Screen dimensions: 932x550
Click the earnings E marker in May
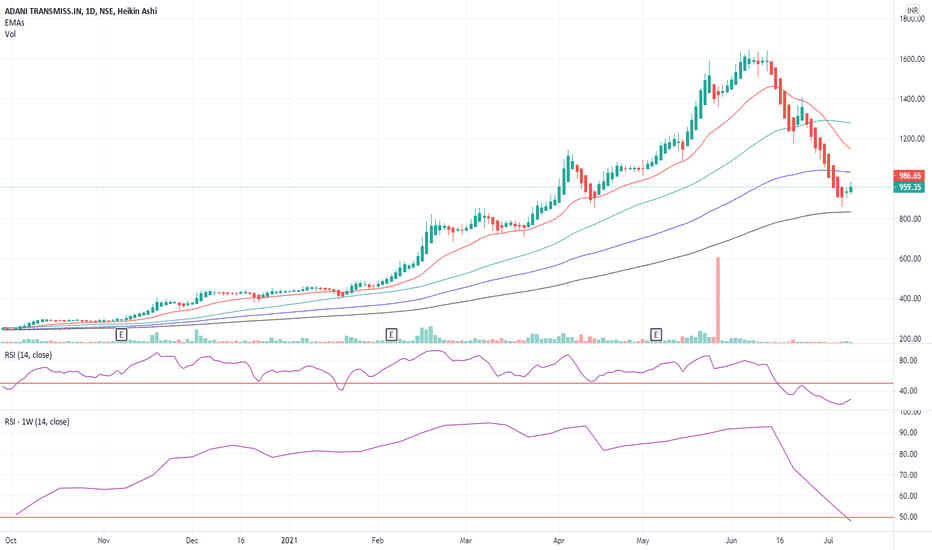point(656,335)
